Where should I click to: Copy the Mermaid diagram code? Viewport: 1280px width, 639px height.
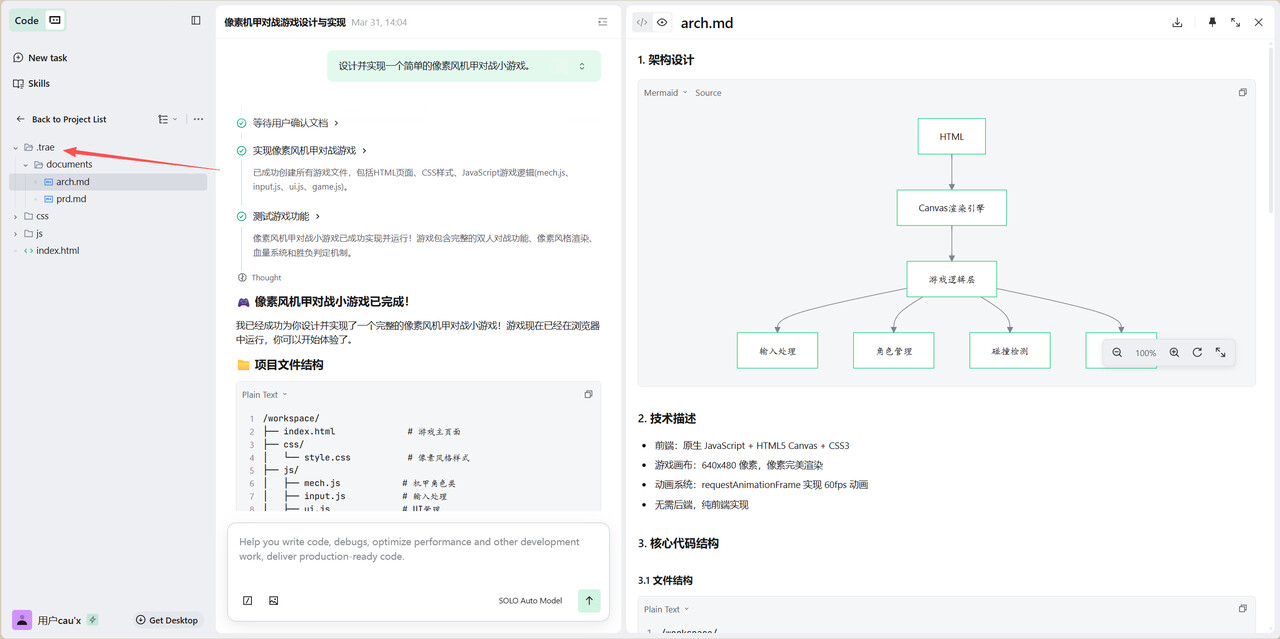pos(1242,93)
